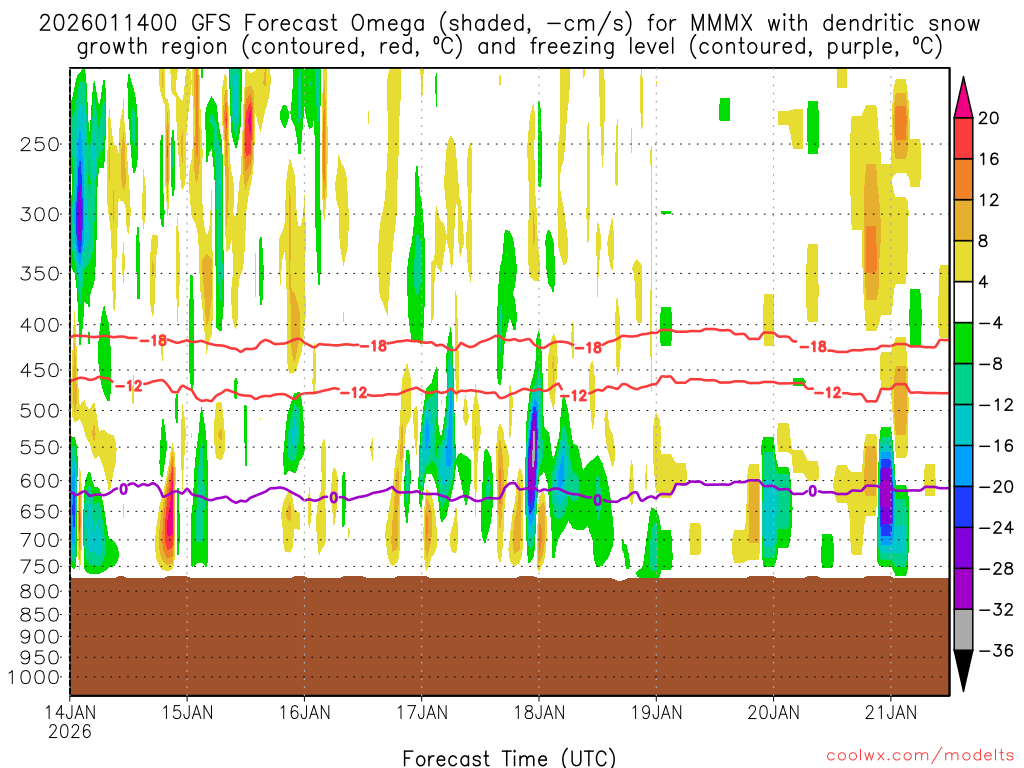Click the magenta arrow atop the colorbar
1024x768 pixels.
click(x=963, y=98)
